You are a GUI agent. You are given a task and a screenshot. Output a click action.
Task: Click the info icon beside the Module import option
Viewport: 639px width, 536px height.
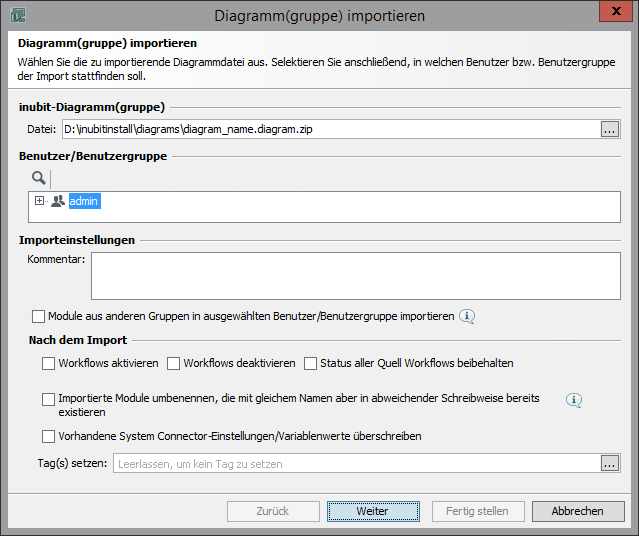[466, 316]
